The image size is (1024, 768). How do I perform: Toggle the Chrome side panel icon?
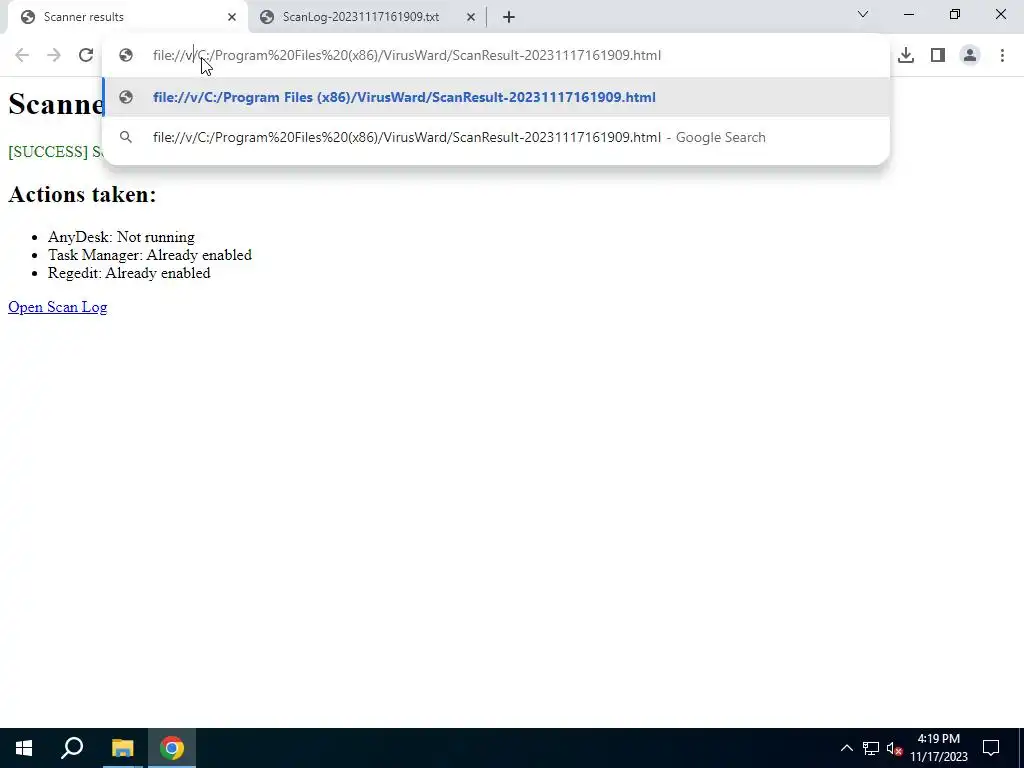click(938, 55)
